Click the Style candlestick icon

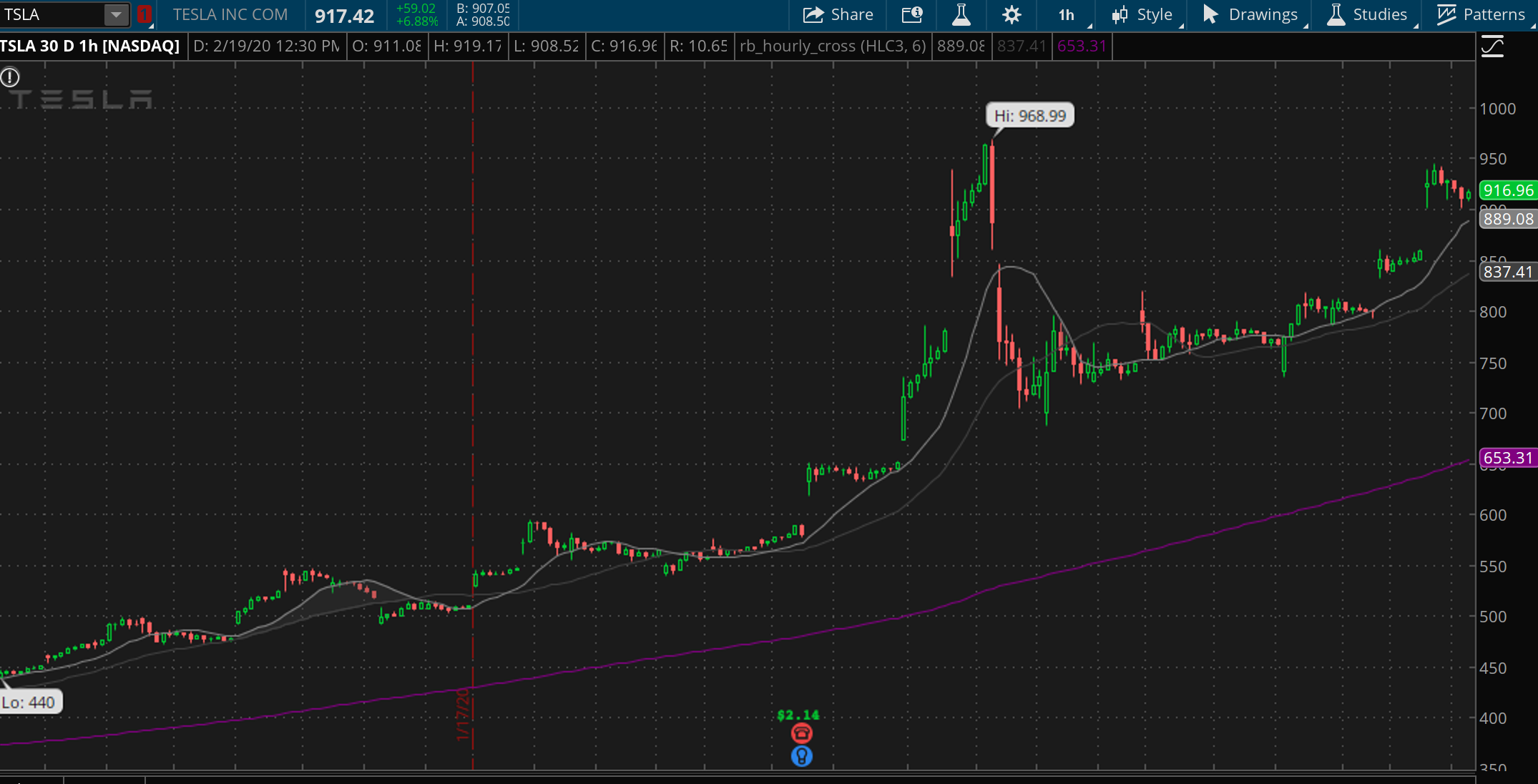(1120, 15)
